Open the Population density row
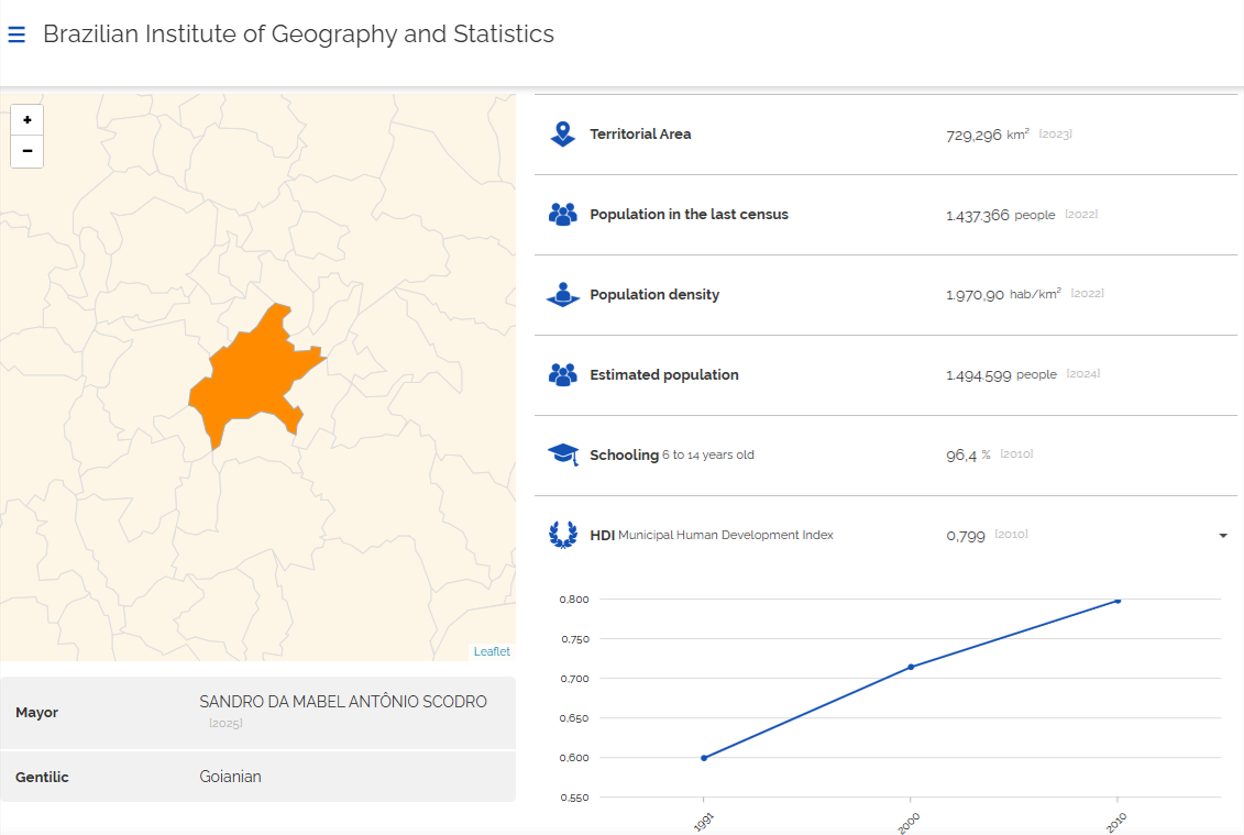 click(886, 294)
